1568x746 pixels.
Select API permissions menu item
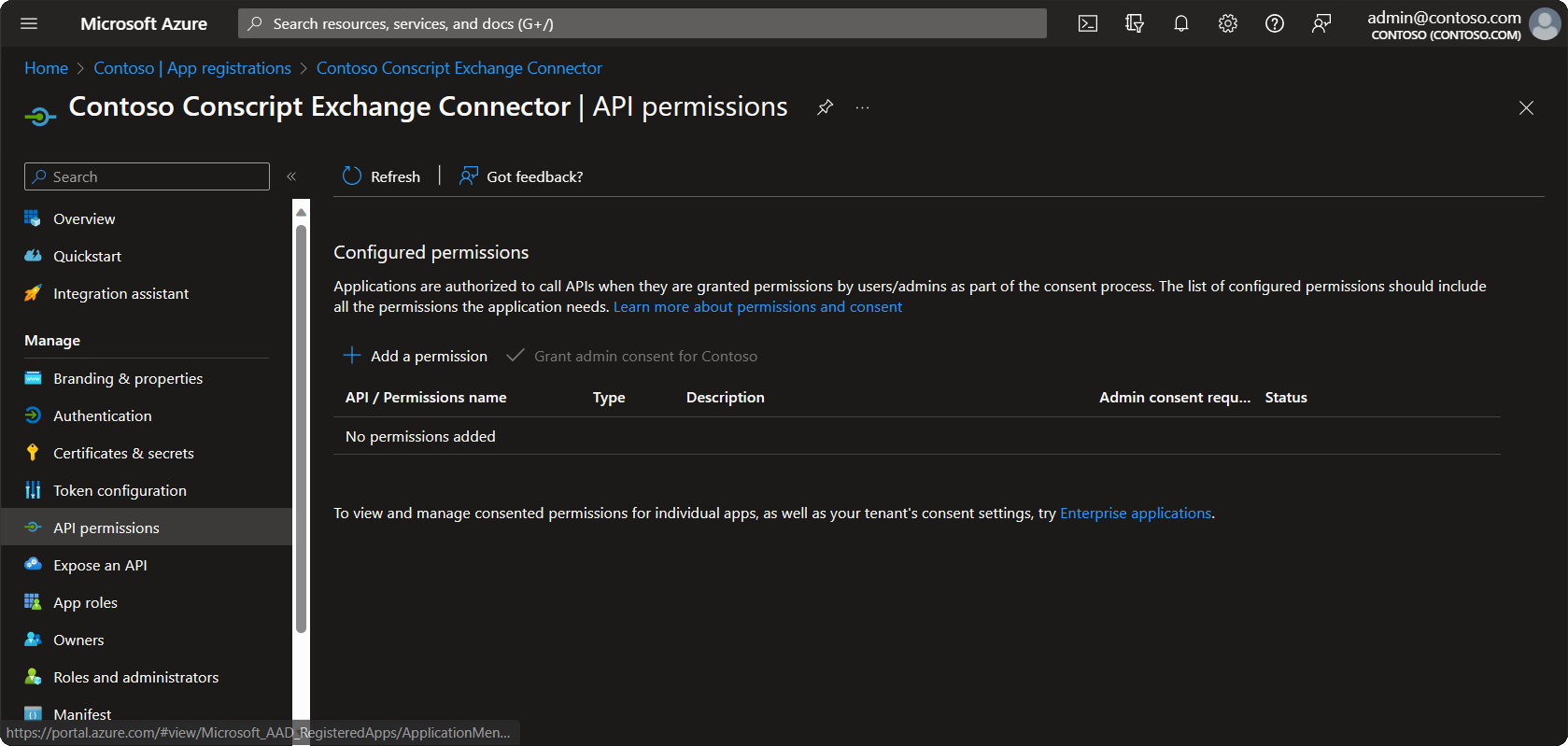[x=147, y=528]
